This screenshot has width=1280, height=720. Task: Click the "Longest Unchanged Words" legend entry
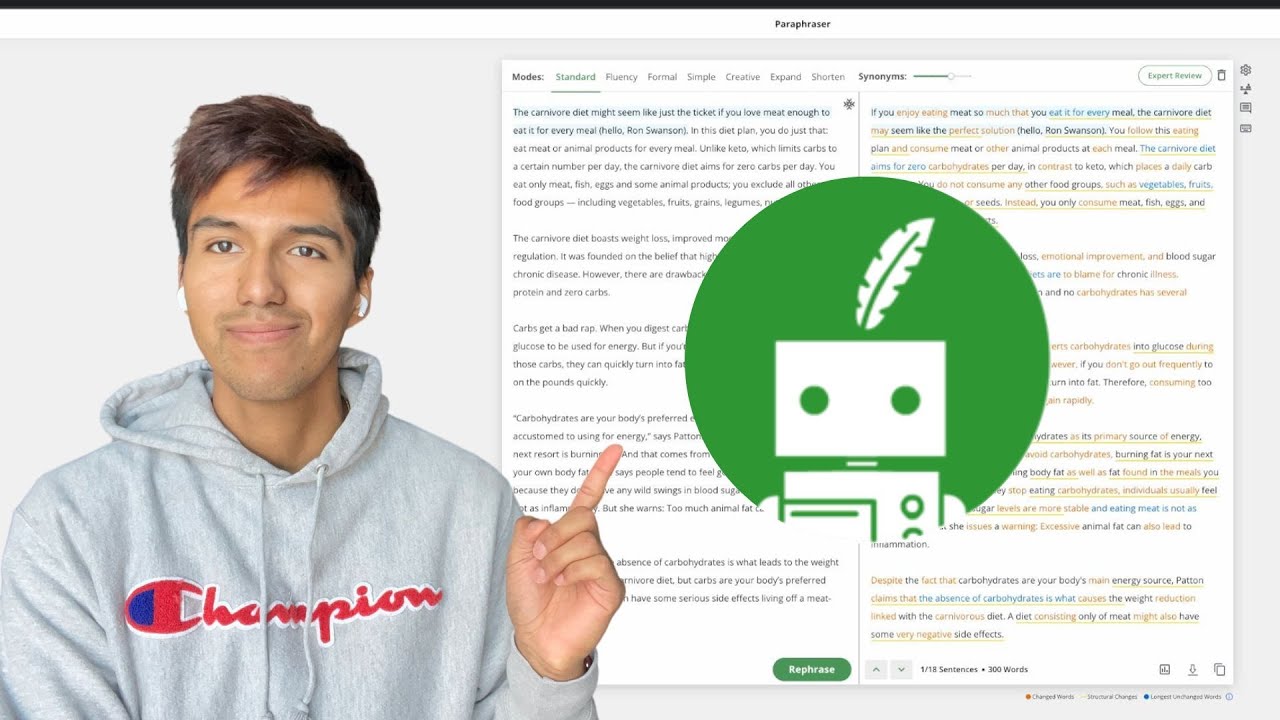[1182, 697]
